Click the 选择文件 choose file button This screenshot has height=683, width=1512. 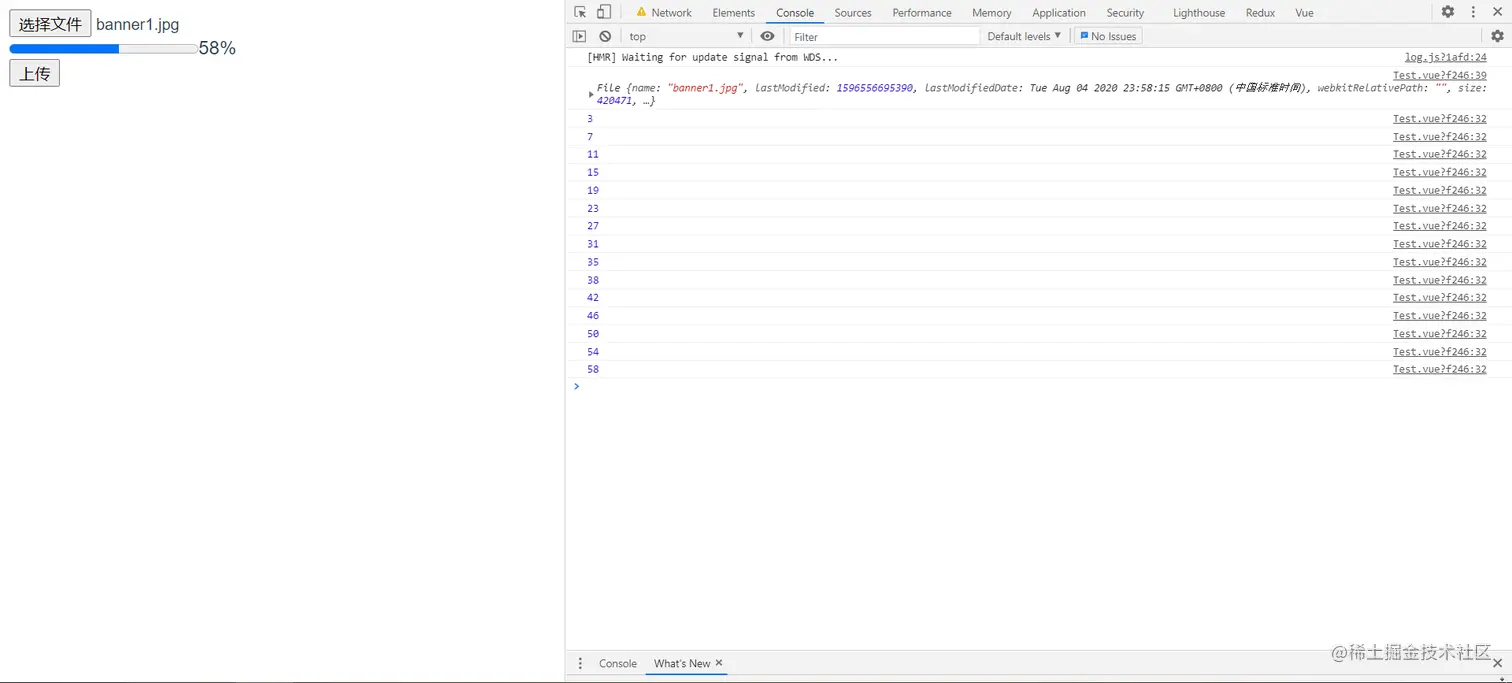[x=50, y=24]
